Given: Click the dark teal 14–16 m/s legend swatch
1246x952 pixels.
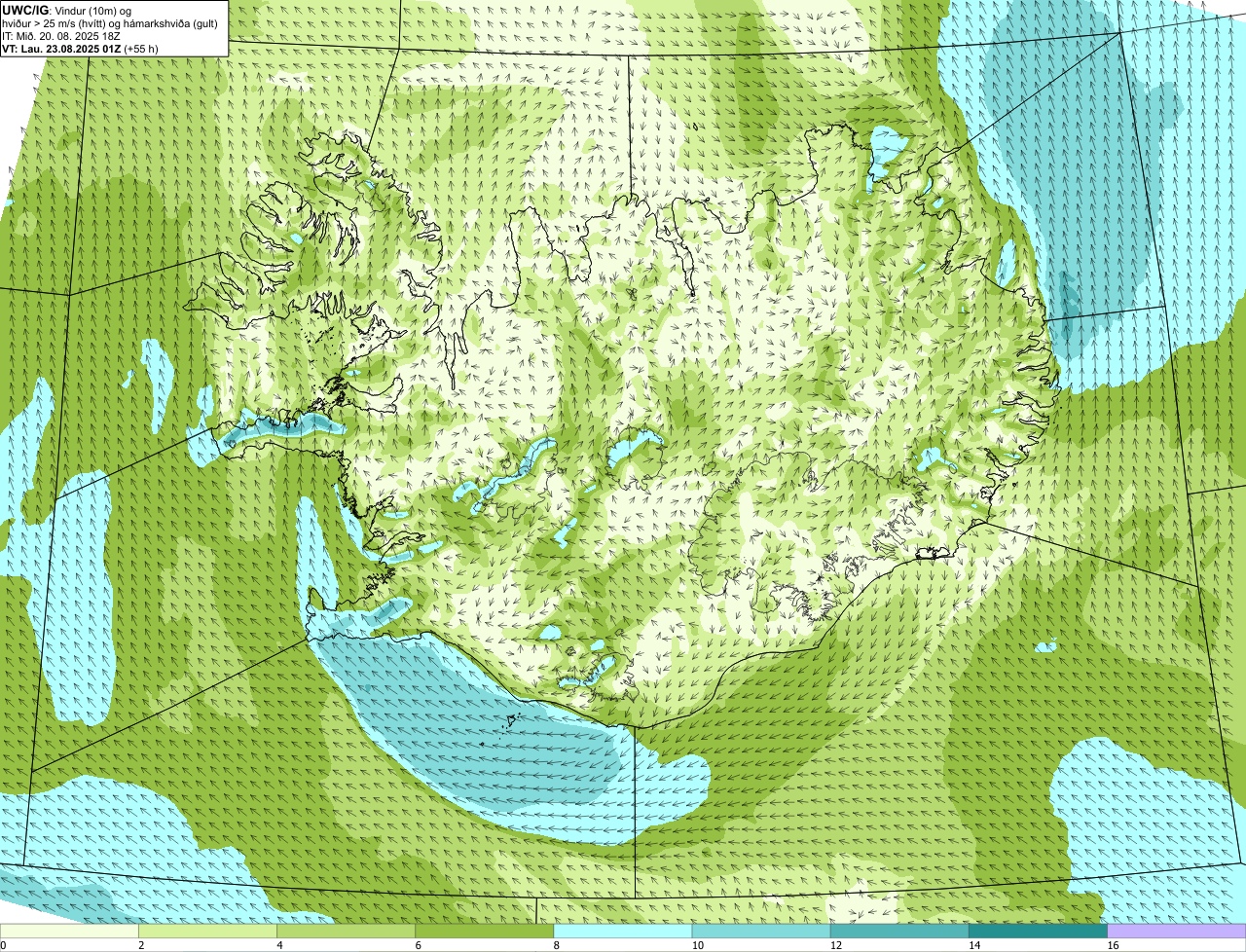Looking at the screenshot, I should tap(1039, 931).
